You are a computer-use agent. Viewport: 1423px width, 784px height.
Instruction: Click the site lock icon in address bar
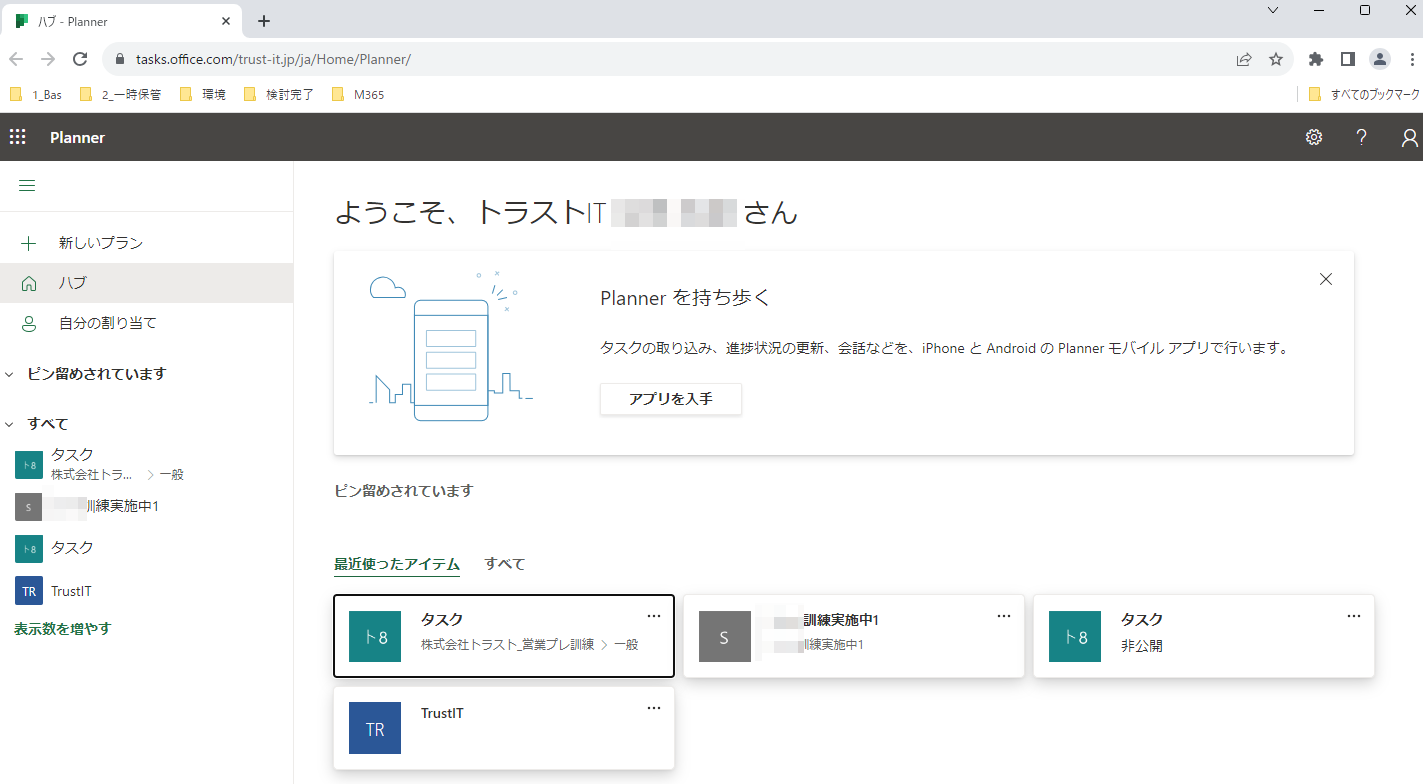click(120, 59)
